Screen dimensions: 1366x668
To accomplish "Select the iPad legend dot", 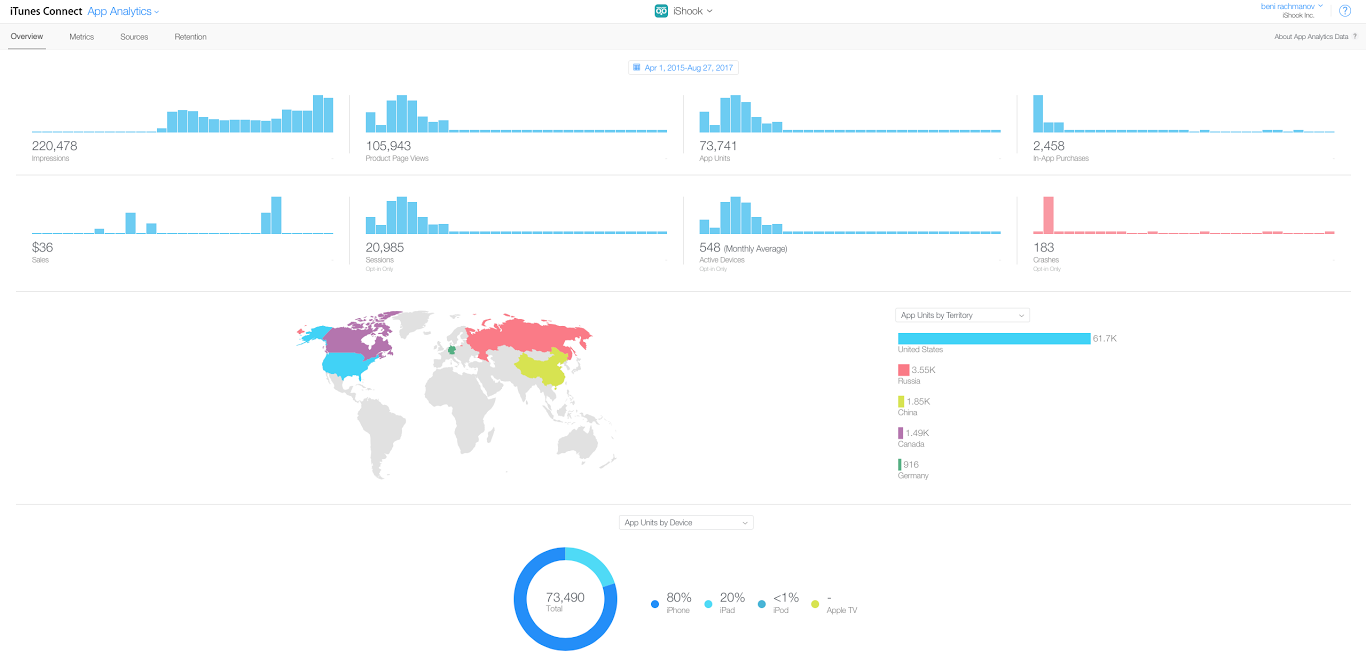I will click(708, 604).
